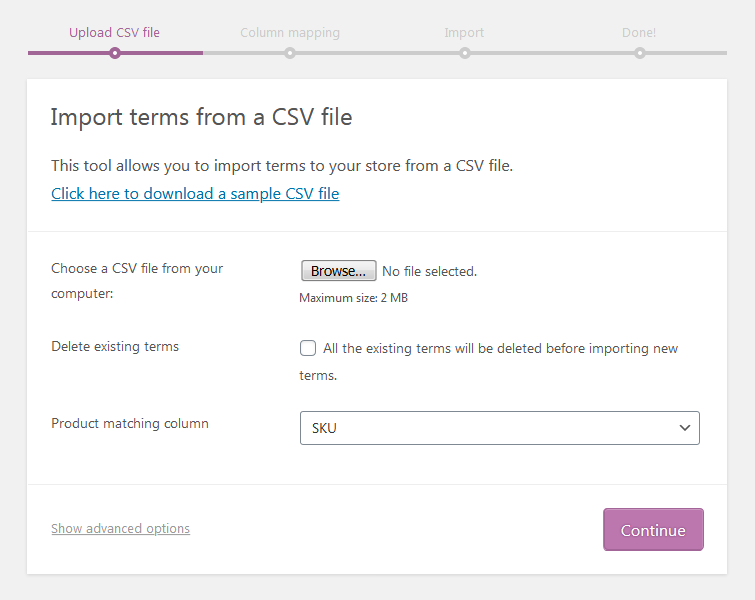The height and width of the screenshot is (600, 755).
Task: Click the Done! step dot
Action: (640, 53)
